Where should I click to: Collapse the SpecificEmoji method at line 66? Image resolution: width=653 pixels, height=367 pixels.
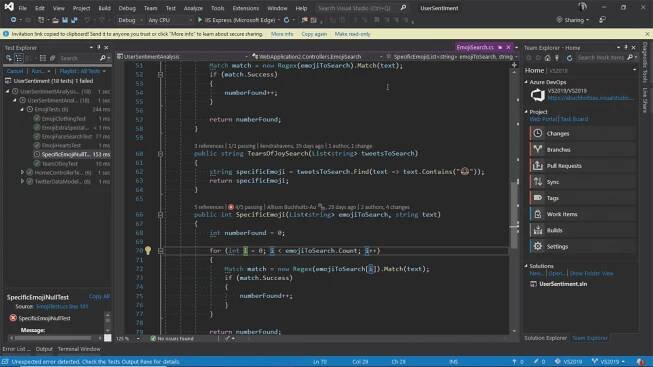pyautogui.click(x=160, y=215)
